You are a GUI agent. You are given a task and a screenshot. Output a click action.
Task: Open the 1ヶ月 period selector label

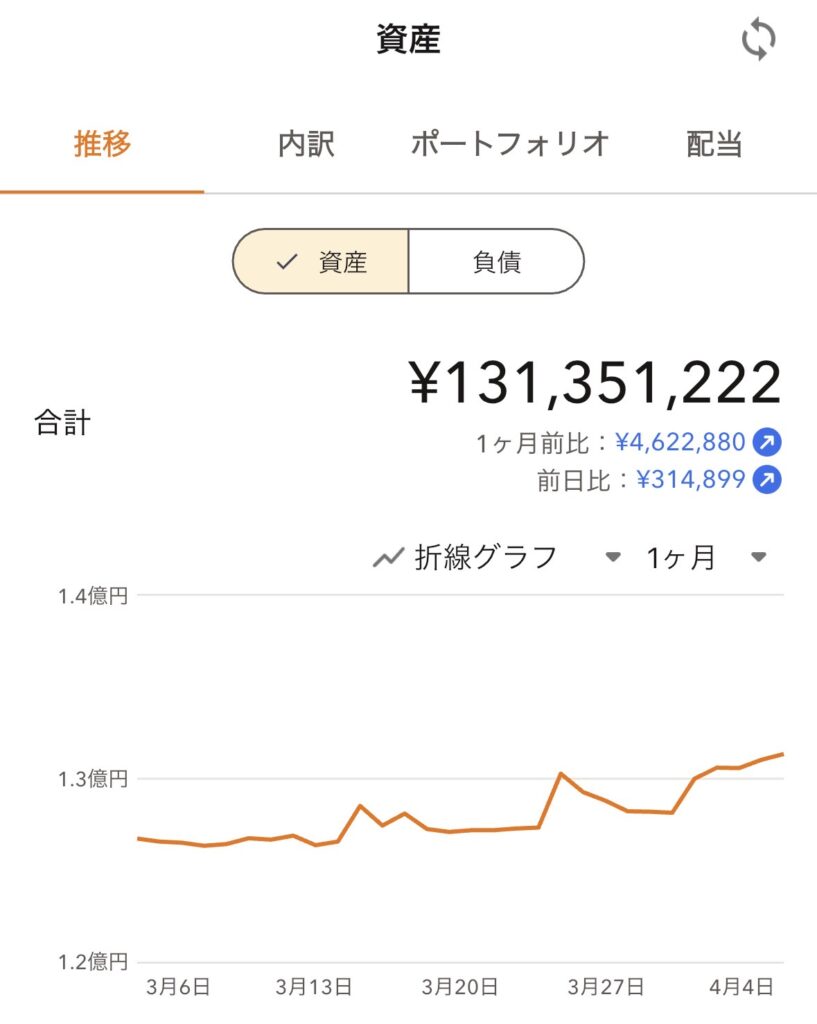(680, 557)
